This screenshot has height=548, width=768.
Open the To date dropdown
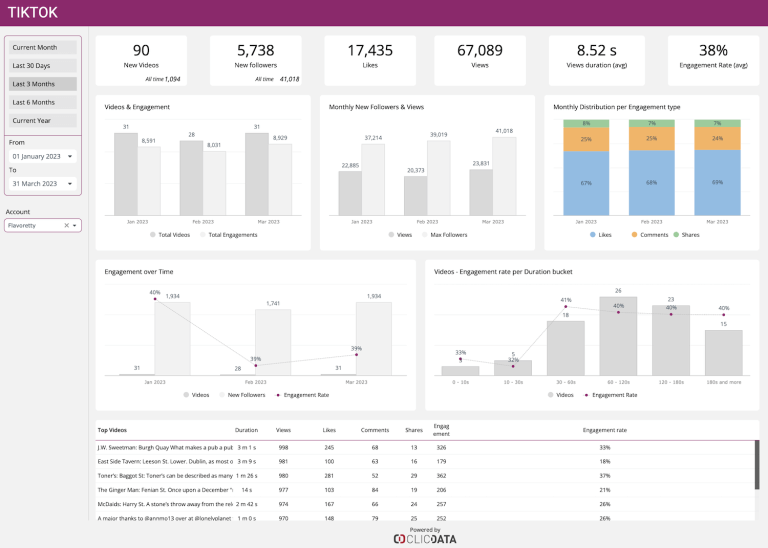click(43, 184)
